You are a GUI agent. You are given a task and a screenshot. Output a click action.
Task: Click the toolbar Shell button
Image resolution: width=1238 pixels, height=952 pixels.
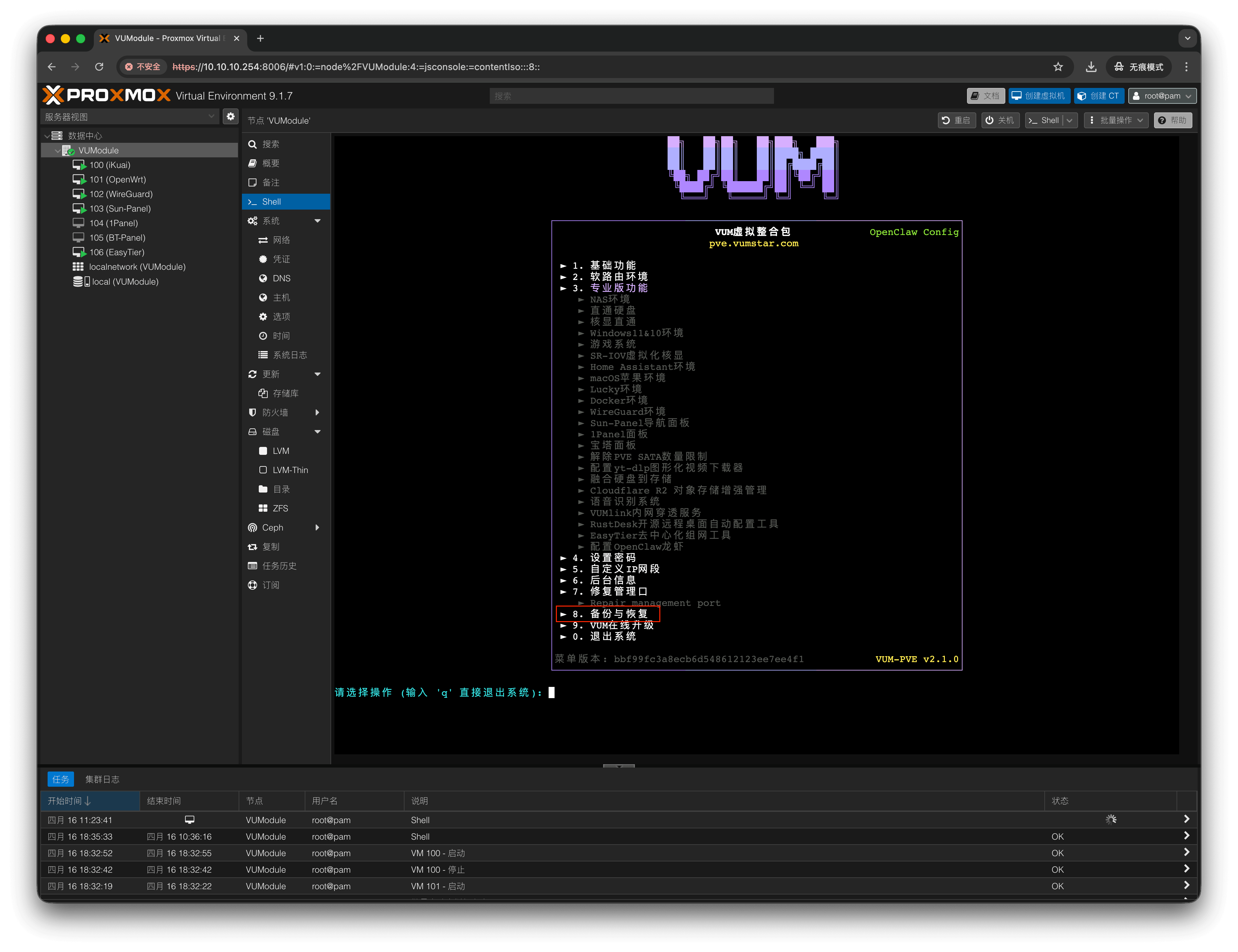[1044, 120]
